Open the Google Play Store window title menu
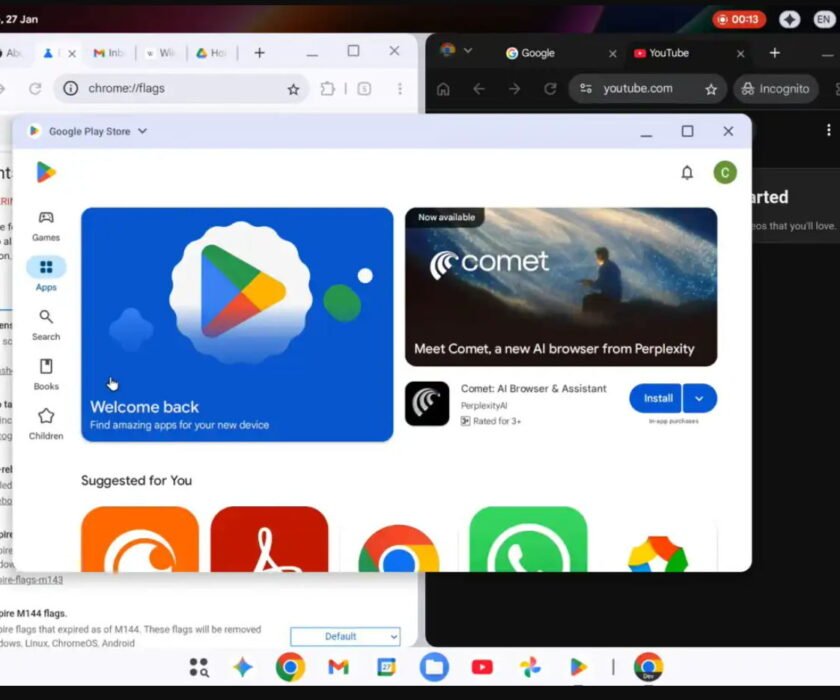 [x=142, y=131]
